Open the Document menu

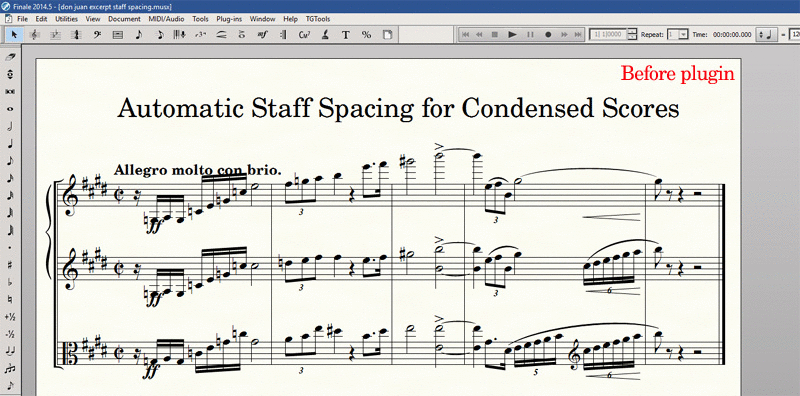[124, 19]
